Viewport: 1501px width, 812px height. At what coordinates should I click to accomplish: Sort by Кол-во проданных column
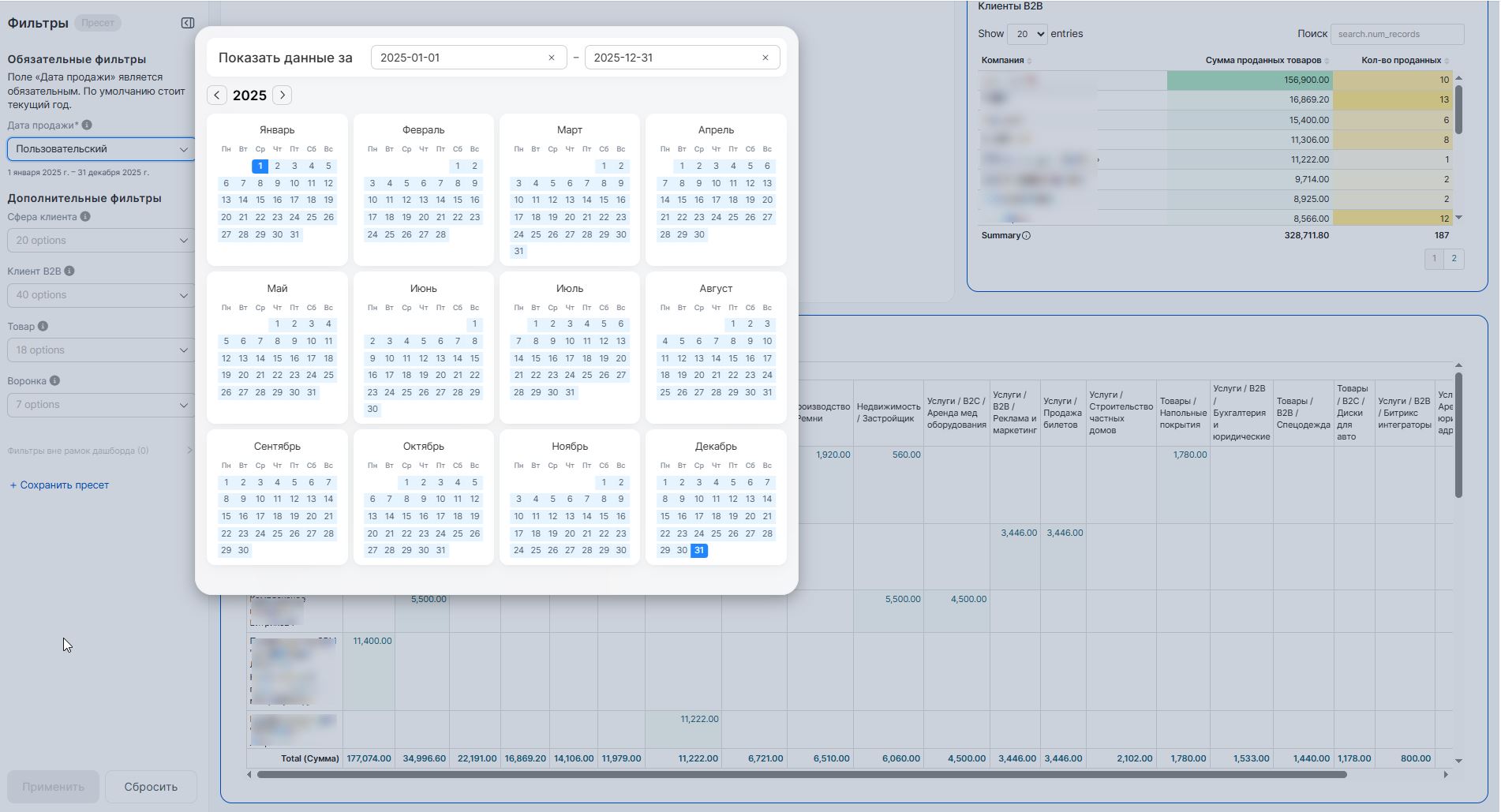pos(1406,60)
